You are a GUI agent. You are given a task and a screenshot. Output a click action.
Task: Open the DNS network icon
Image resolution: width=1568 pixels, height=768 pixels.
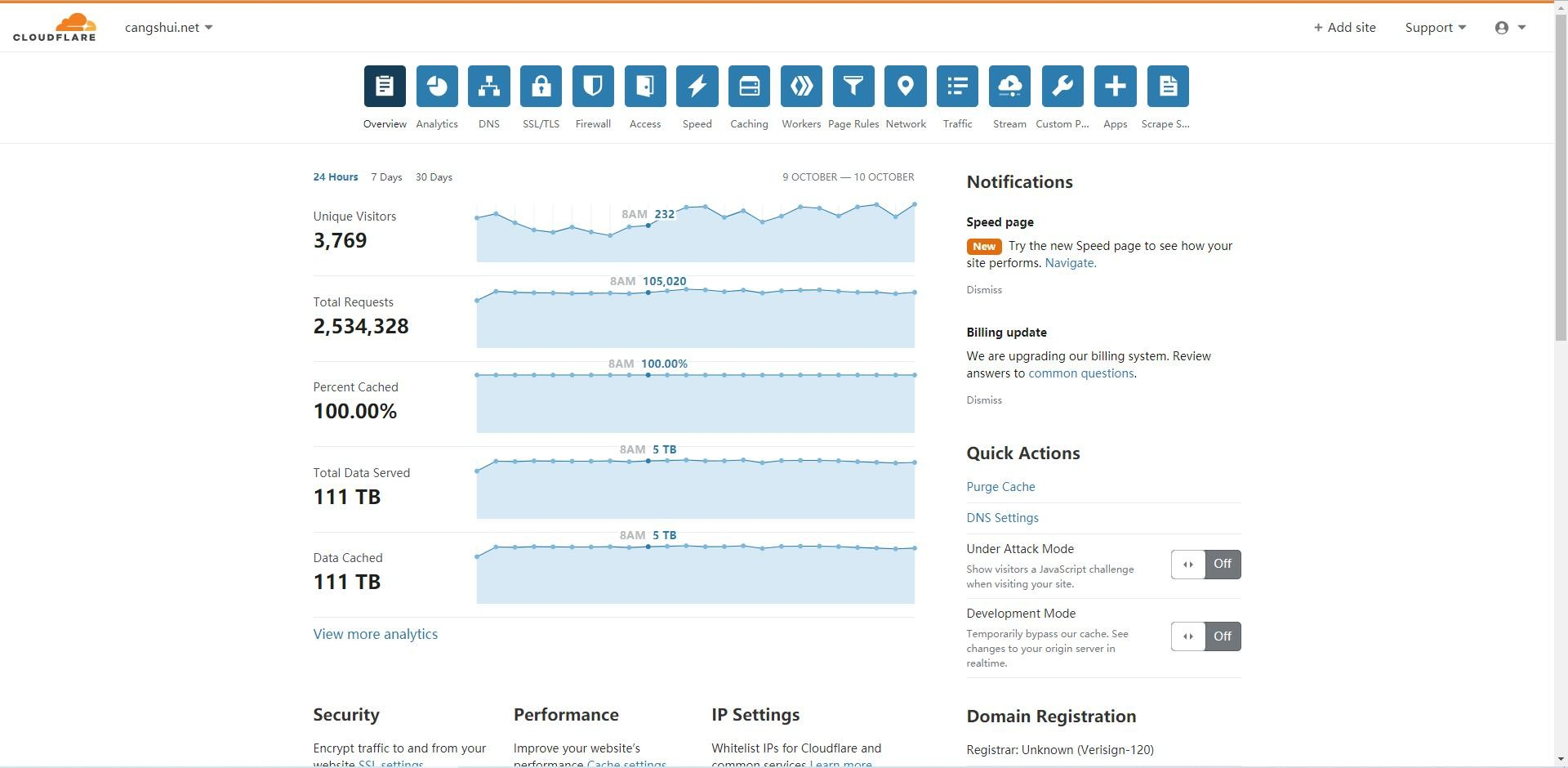point(489,86)
